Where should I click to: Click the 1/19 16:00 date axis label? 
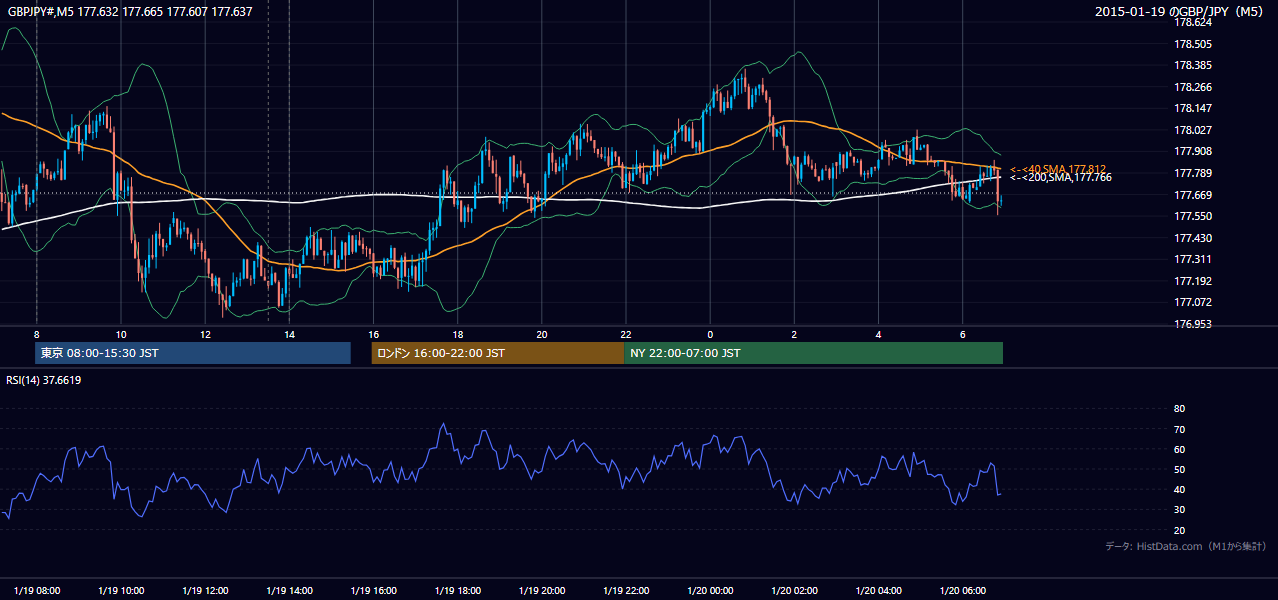pos(373,591)
